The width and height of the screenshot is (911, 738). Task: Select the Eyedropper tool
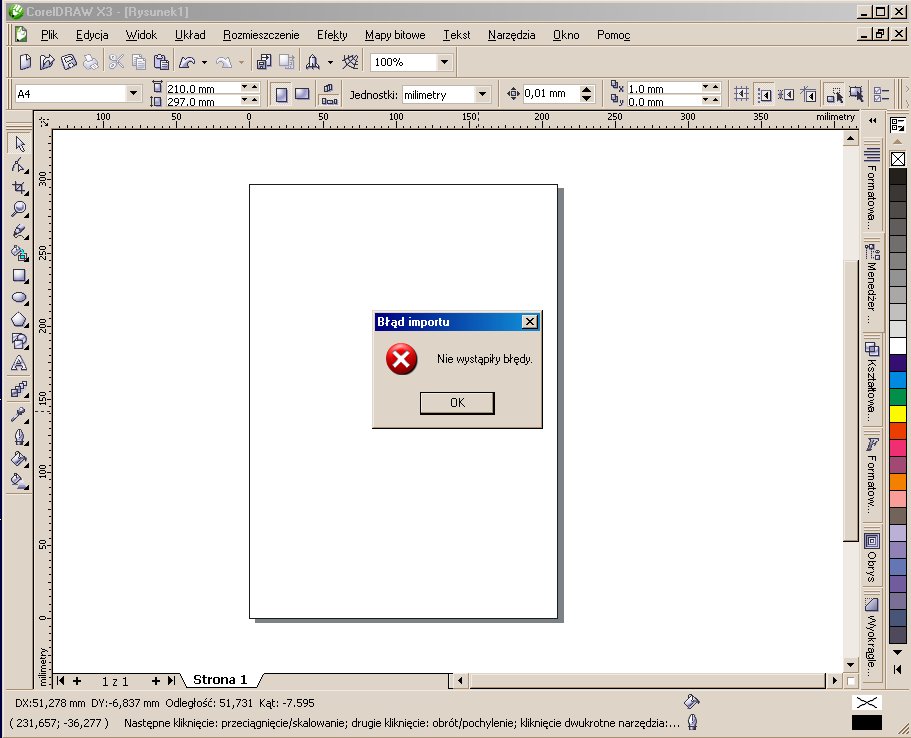pyautogui.click(x=19, y=414)
